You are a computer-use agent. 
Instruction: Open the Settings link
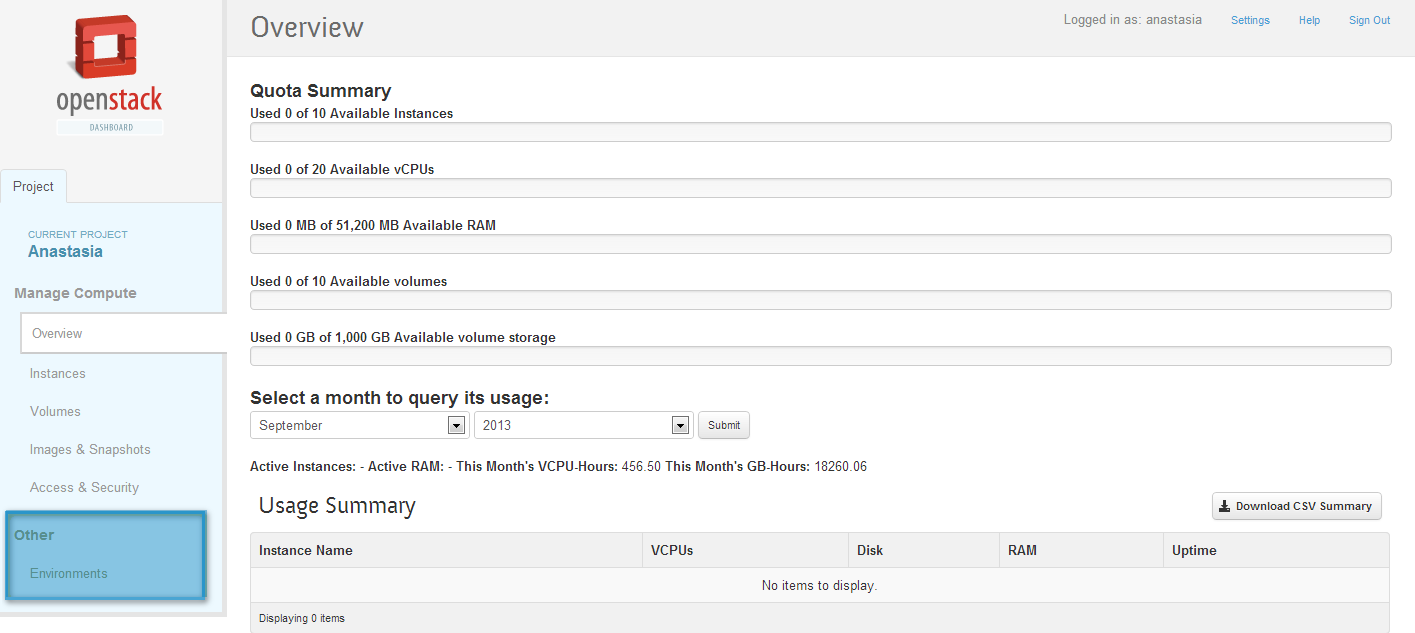1250,20
